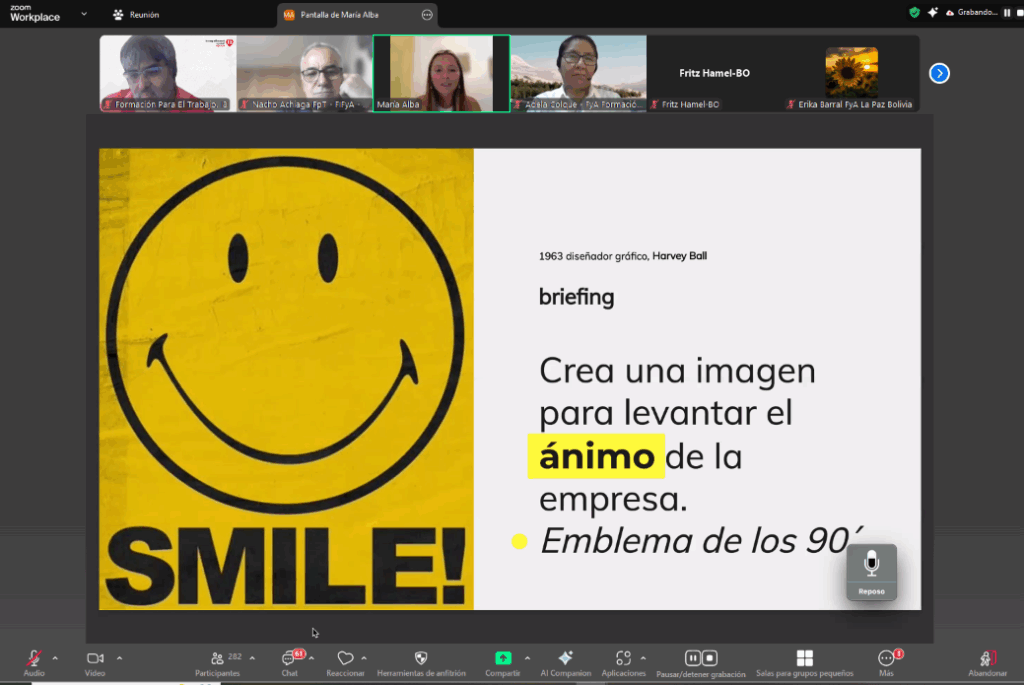The image size is (1024, 685).
Task: Expand the Reaccionar options arrow
Action: (364, 658)
